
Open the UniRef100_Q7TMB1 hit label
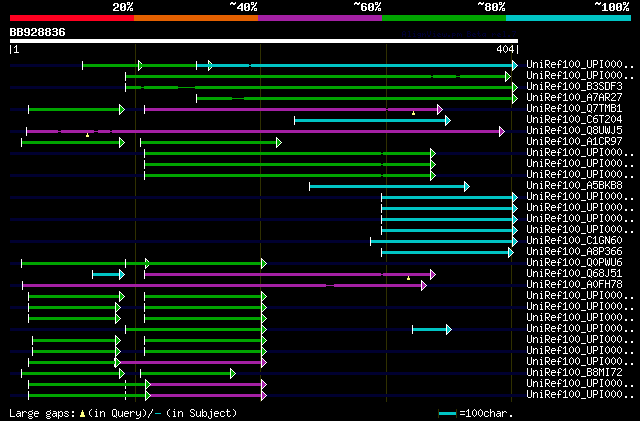tap(574, 109)
